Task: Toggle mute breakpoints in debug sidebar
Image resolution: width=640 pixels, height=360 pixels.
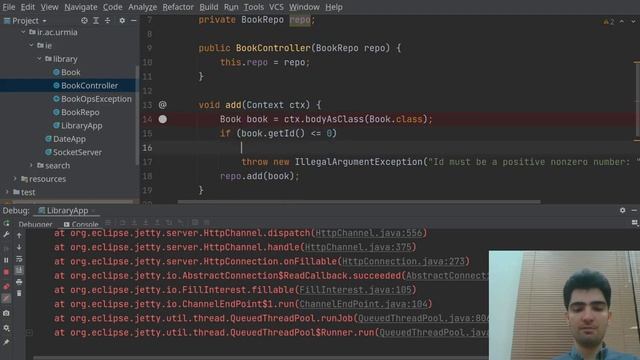Action: [6, 299]
